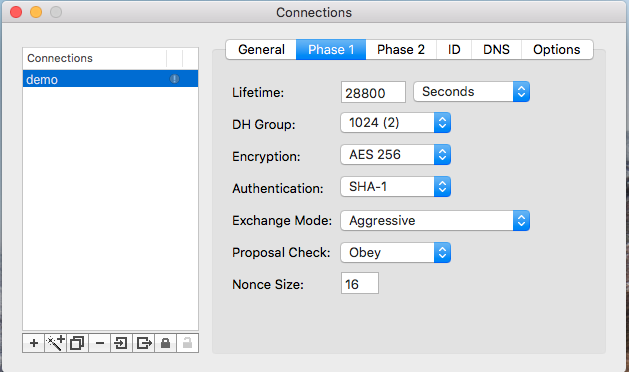
Task: Click the Lifetime: label
Action: (x=258, y=93)
